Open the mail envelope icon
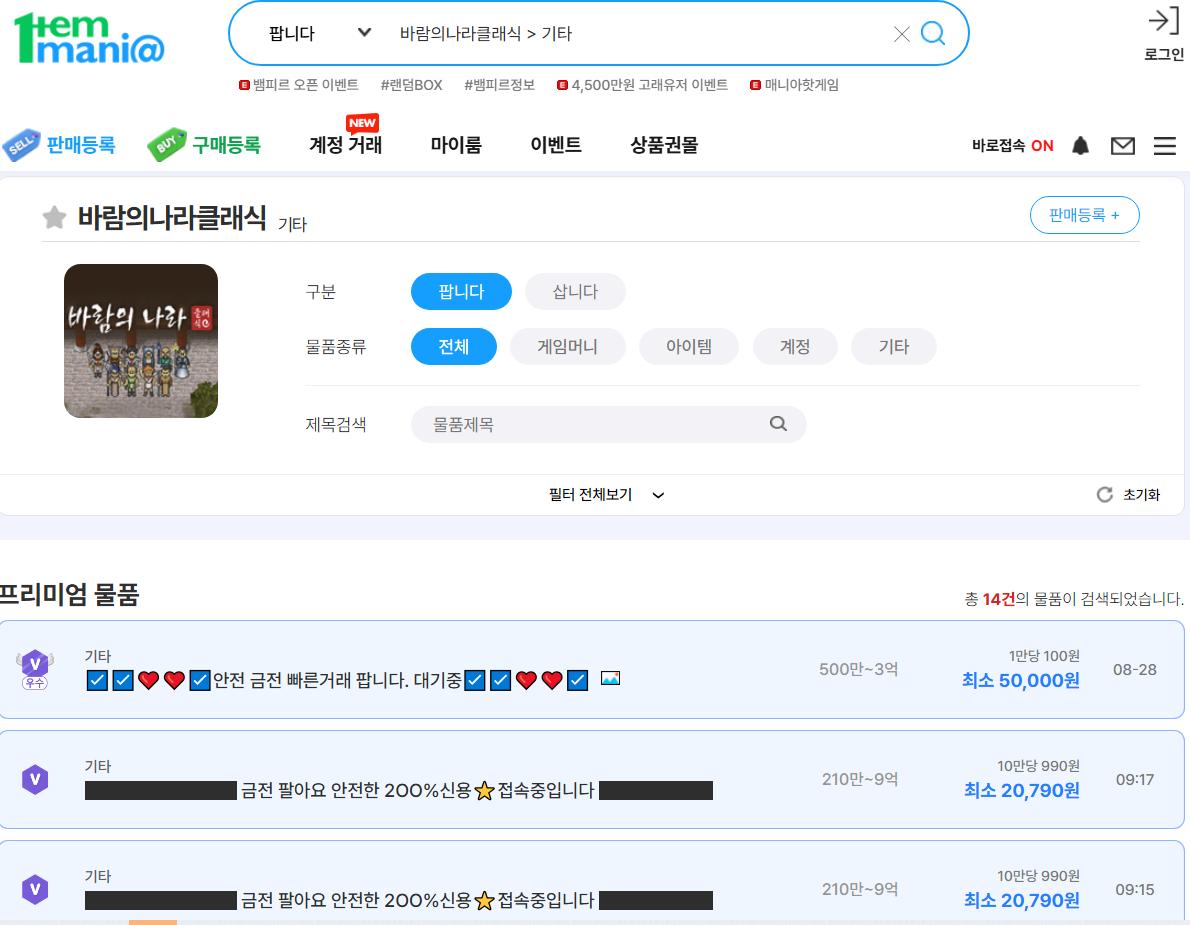1190x925 pixels. [1122, 146]
